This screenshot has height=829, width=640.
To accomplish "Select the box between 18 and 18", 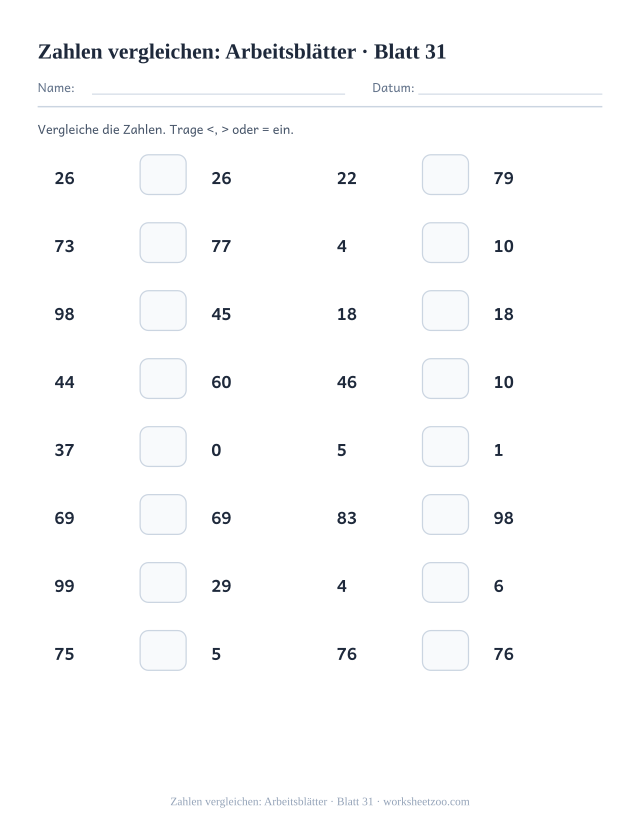I will pyautogui.click(x=445, y=310).
